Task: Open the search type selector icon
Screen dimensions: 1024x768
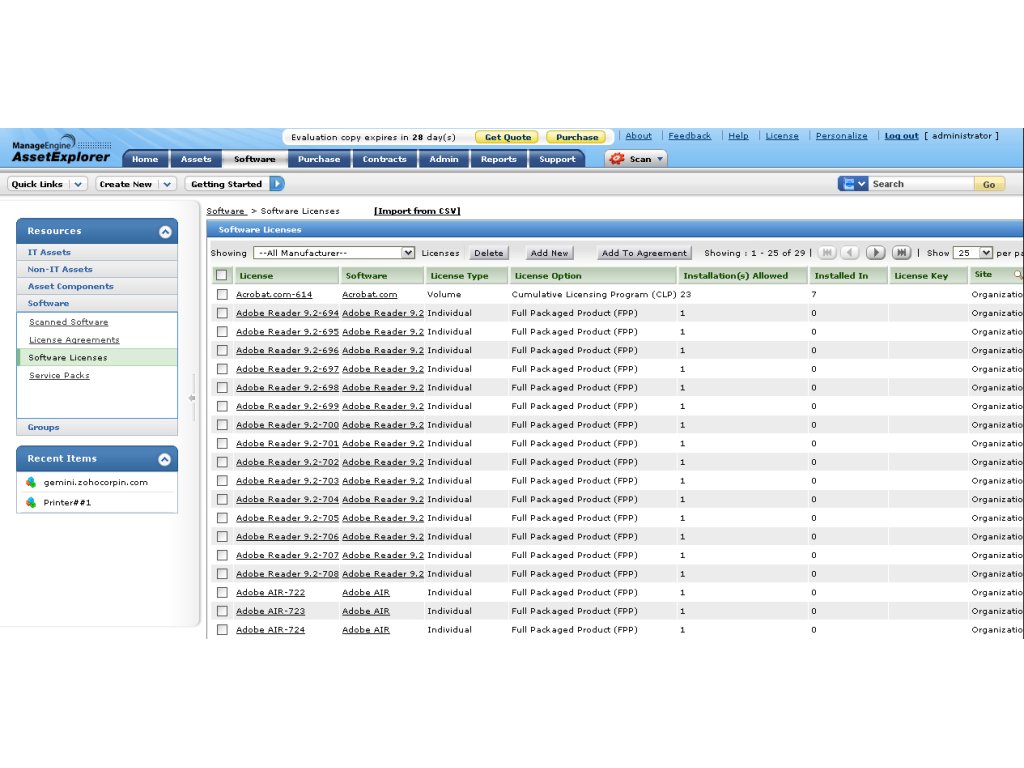Action: pos(853,184)
